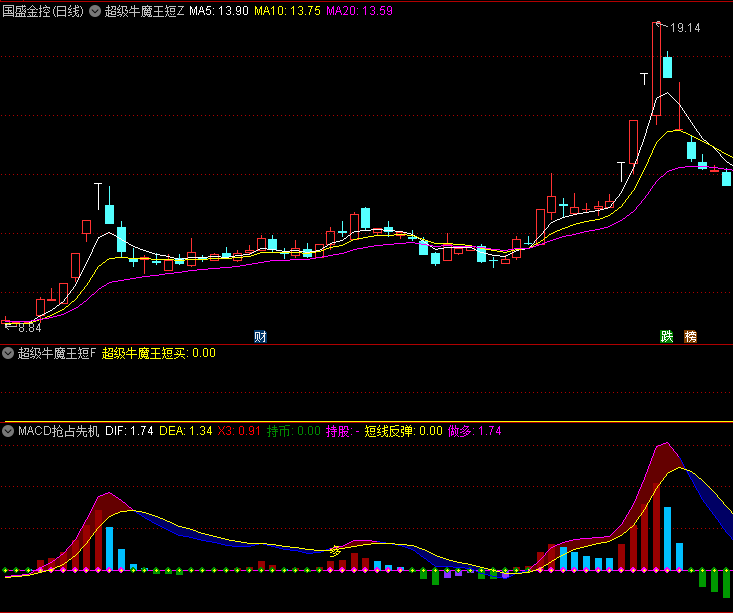Image resolution: width=733 pixels, height=613 pixels.
Task: Click the tall red candle at 19.14 peak
Action: (x=656, y=70)
